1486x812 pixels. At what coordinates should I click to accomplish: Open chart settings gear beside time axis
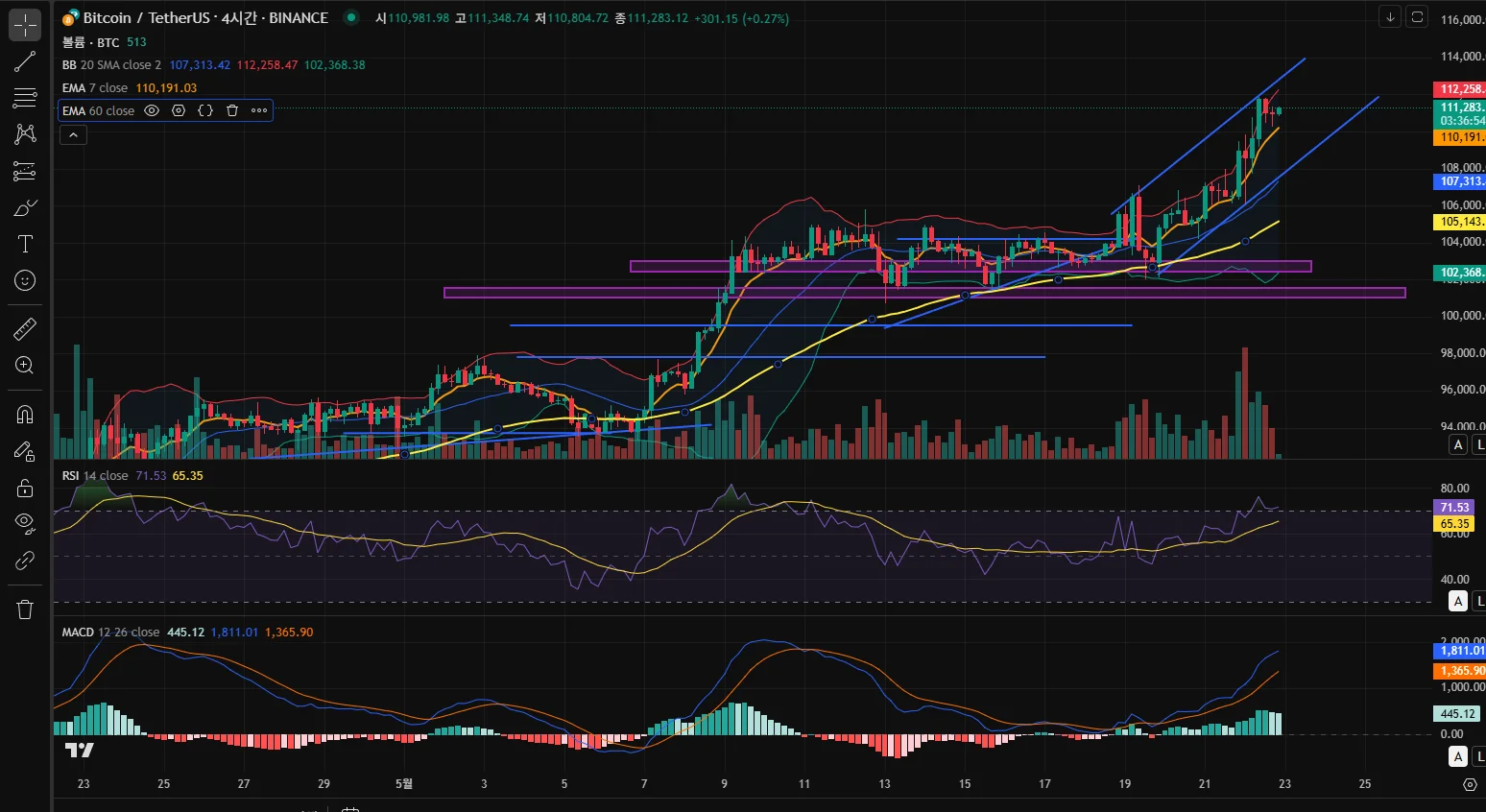pos(1470,784)
